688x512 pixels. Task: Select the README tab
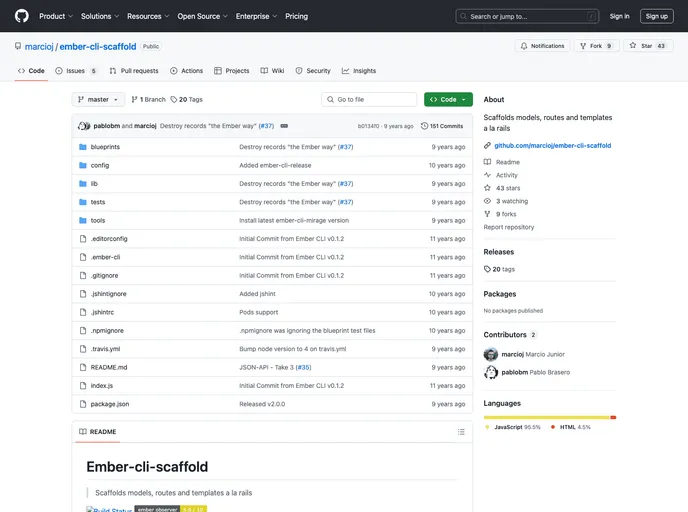pyautogui.click(x=98, y=432)
